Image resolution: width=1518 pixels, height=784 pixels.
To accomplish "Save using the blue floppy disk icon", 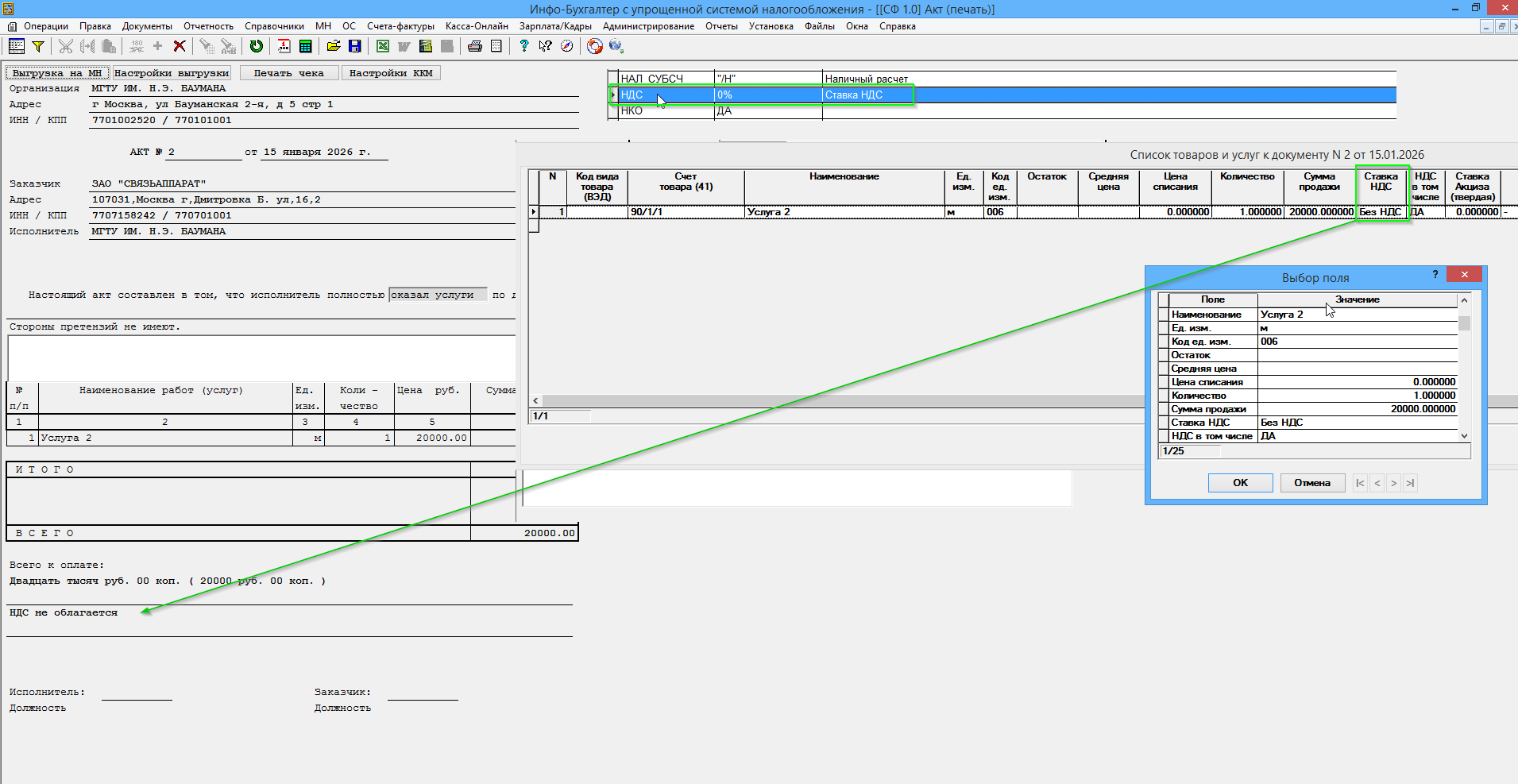I will pos(355,46).
